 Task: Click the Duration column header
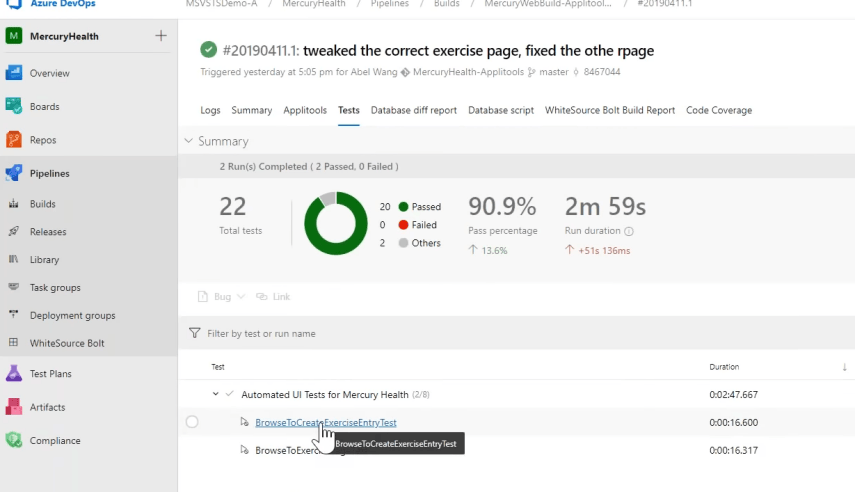(724, 367)
